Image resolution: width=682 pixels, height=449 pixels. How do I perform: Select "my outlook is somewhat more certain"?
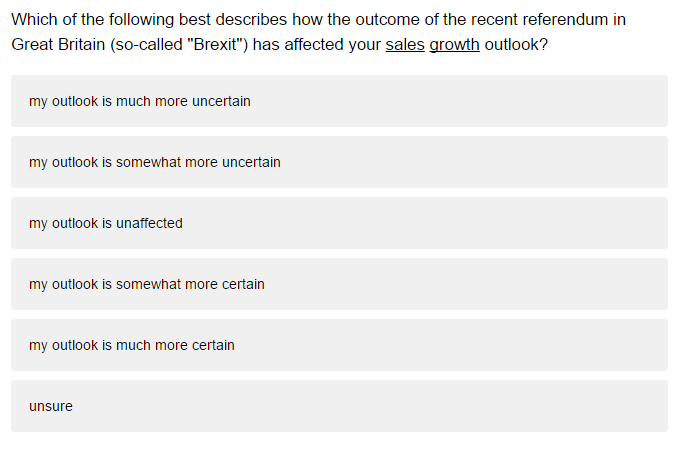coord(339,284)
